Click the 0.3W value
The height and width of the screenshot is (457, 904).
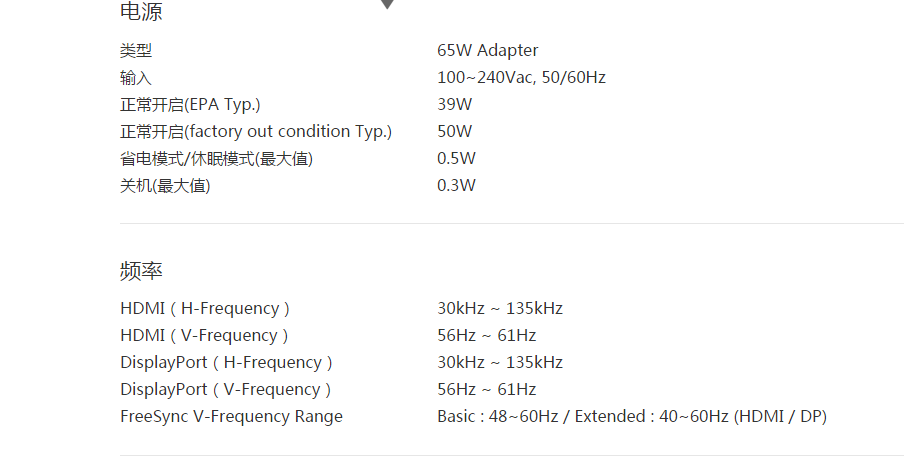[456, 185]
